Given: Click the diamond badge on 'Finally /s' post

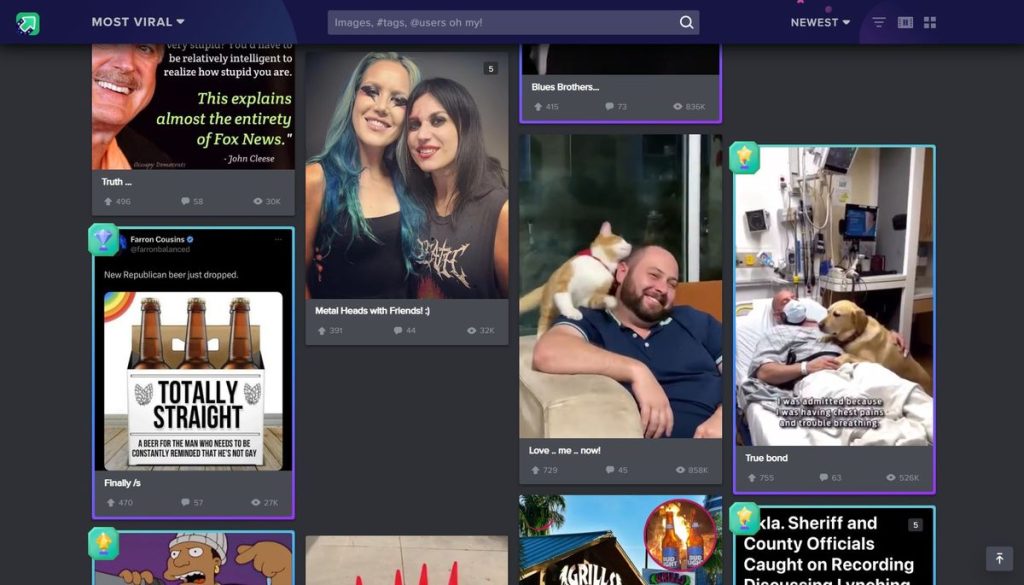Looking at the screenshot, I should pos(104,240).
